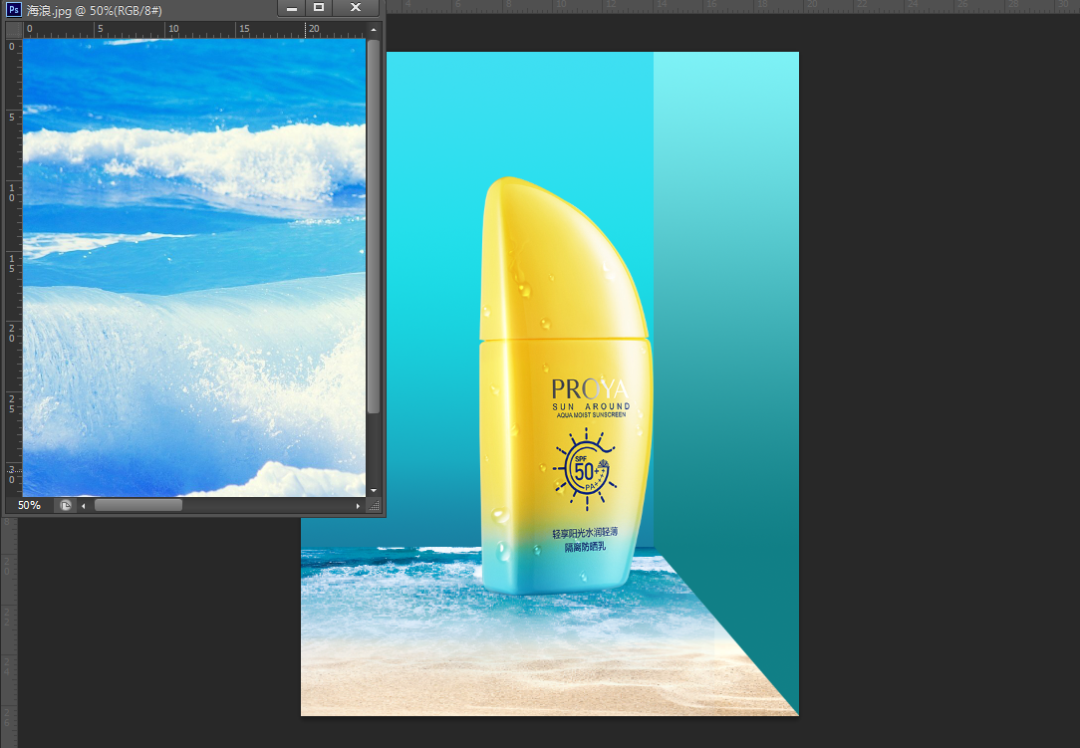Click the horizontal scrollbar right arrow
Image resolution: width=1080 pixels, height=748 pixels.
click(357, 506)
